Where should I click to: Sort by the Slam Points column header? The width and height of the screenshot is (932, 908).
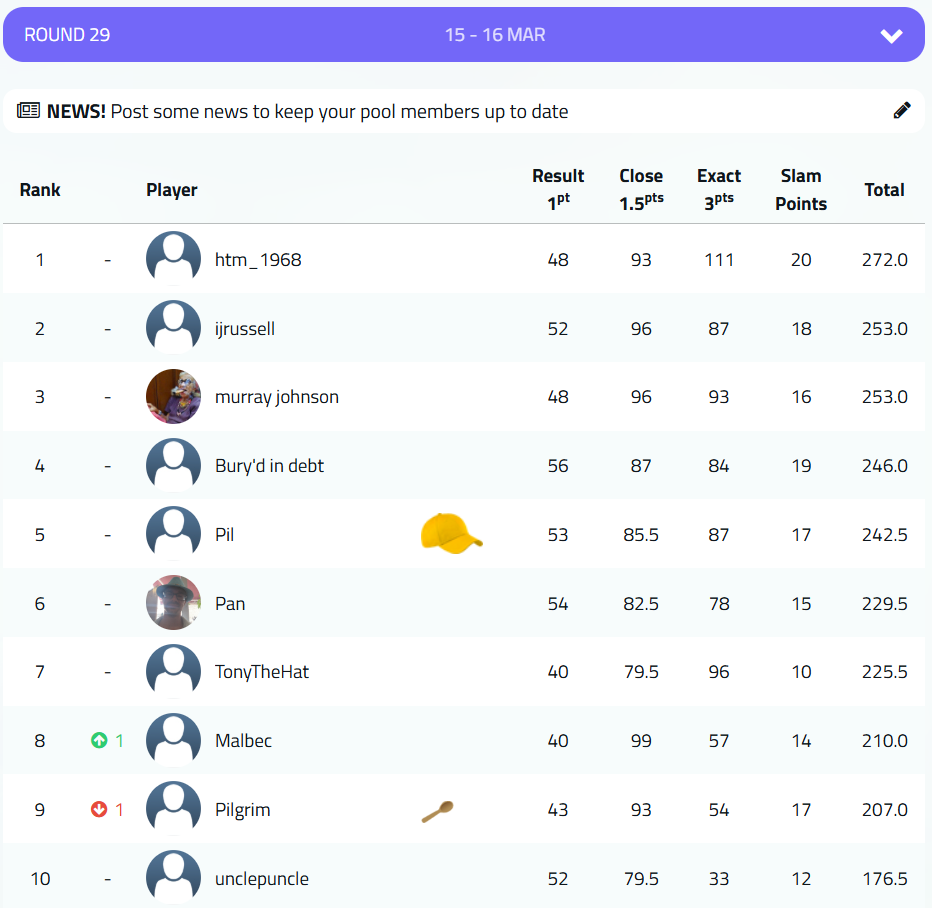point(801,190)
